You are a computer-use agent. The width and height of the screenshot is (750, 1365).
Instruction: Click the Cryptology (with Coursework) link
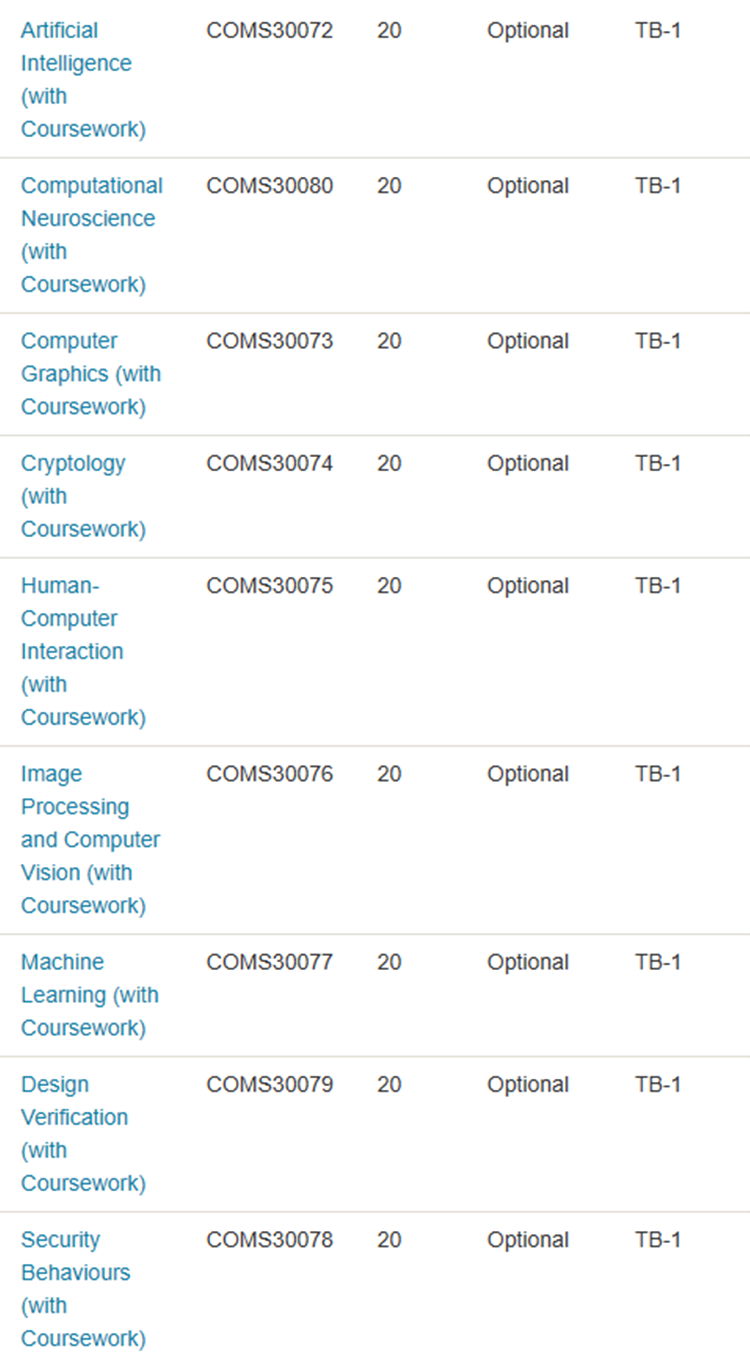pos(84,496)
